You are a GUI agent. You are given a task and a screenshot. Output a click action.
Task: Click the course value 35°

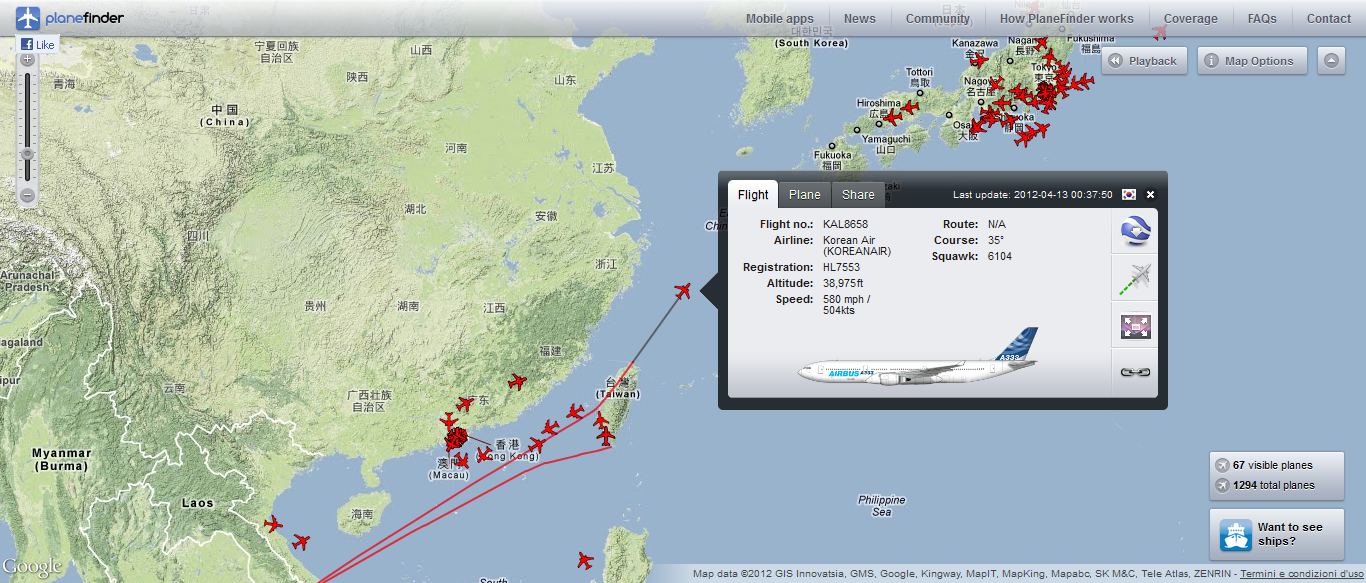[995, 241]
